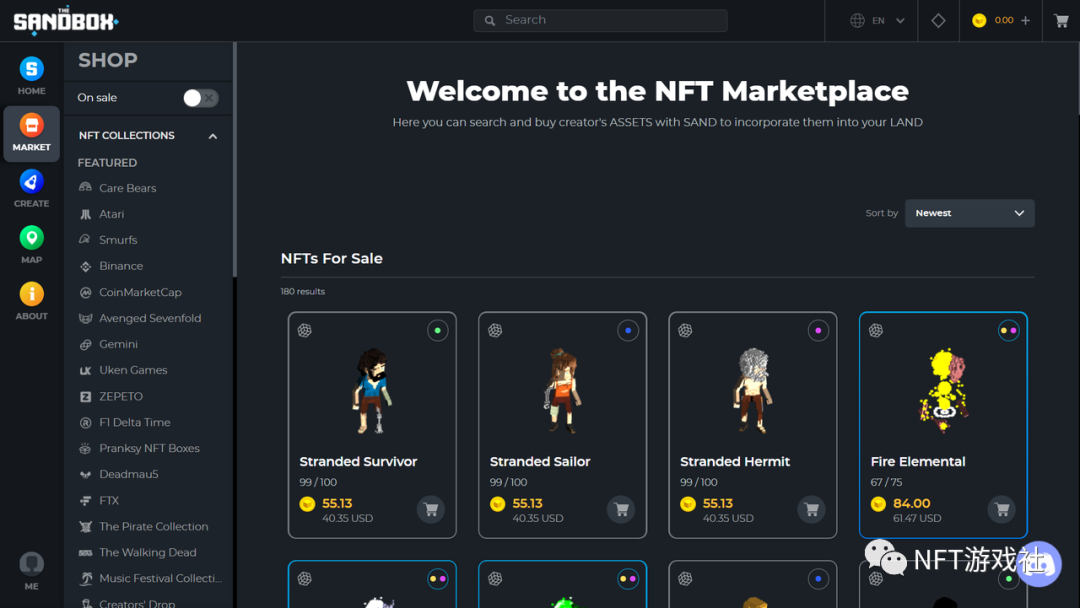Click the Stranded Survivor title
The width and height of the screenshot is (1080, 608).
[358, 462]
